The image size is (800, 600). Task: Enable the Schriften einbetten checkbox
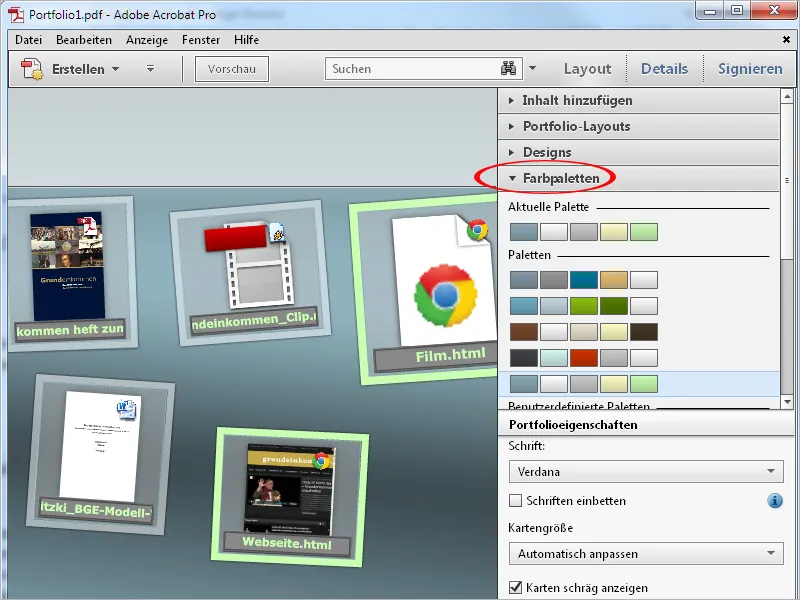pyautogui.click(x=515, y=501)
